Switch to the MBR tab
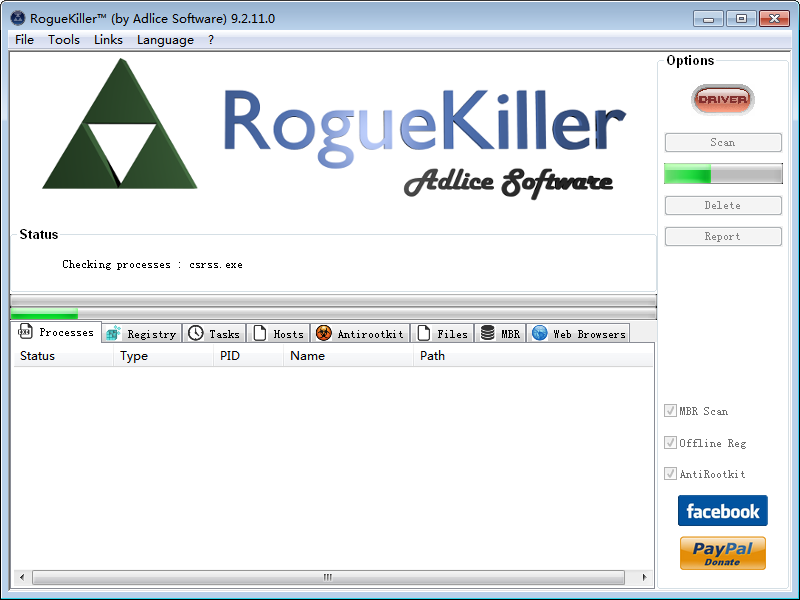800x600 pixels. (501, 334)
